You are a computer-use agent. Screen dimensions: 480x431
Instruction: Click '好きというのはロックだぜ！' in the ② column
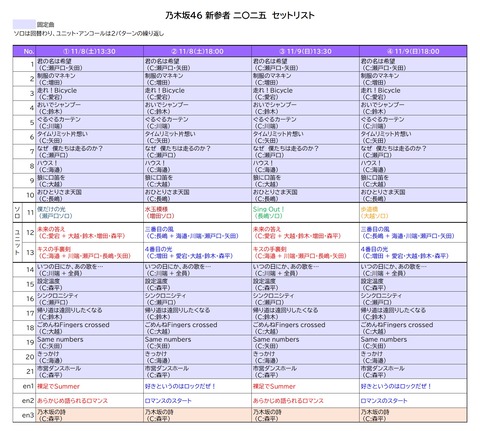[x=180, y=386]
